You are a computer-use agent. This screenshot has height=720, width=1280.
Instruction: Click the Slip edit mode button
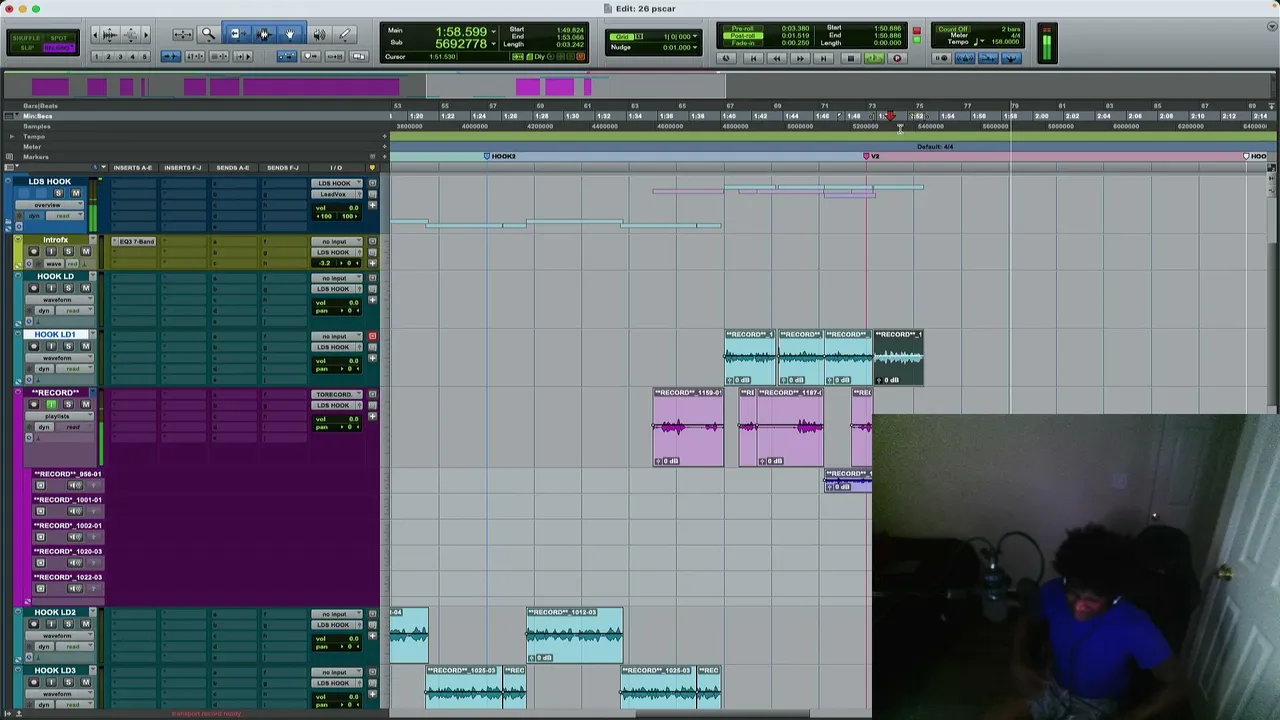coord(25,48)
